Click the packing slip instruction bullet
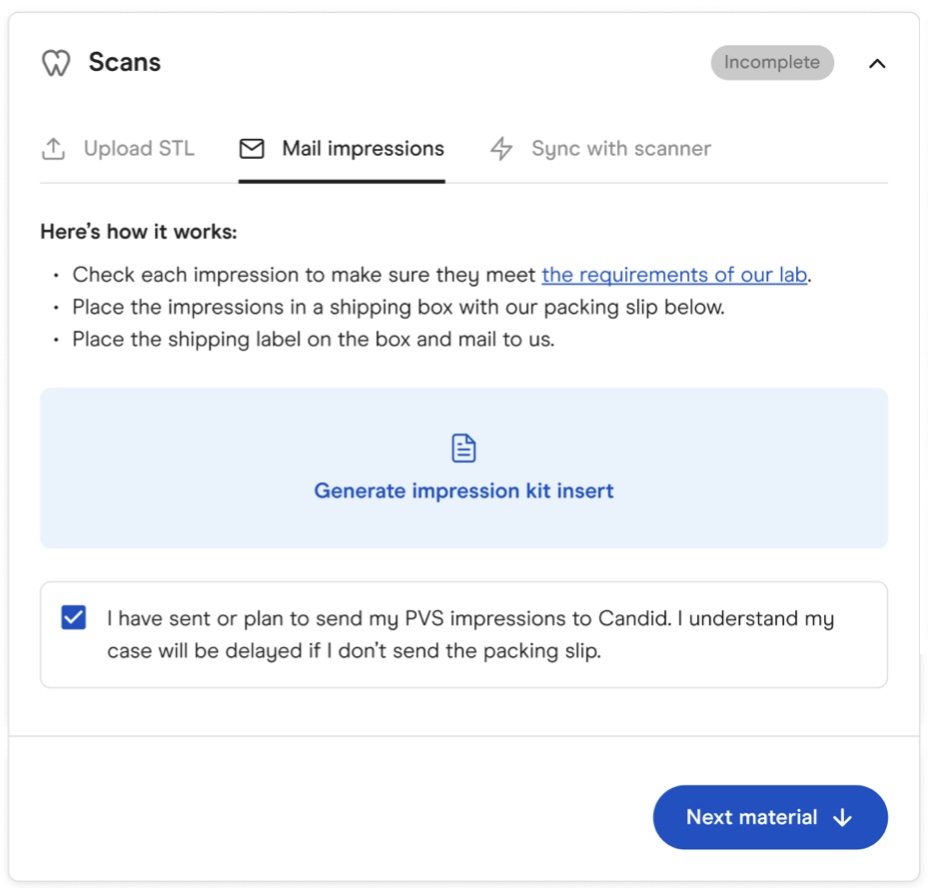Image resolution: width=932 pixels, height=888 pixels. (x=398, y=307)
